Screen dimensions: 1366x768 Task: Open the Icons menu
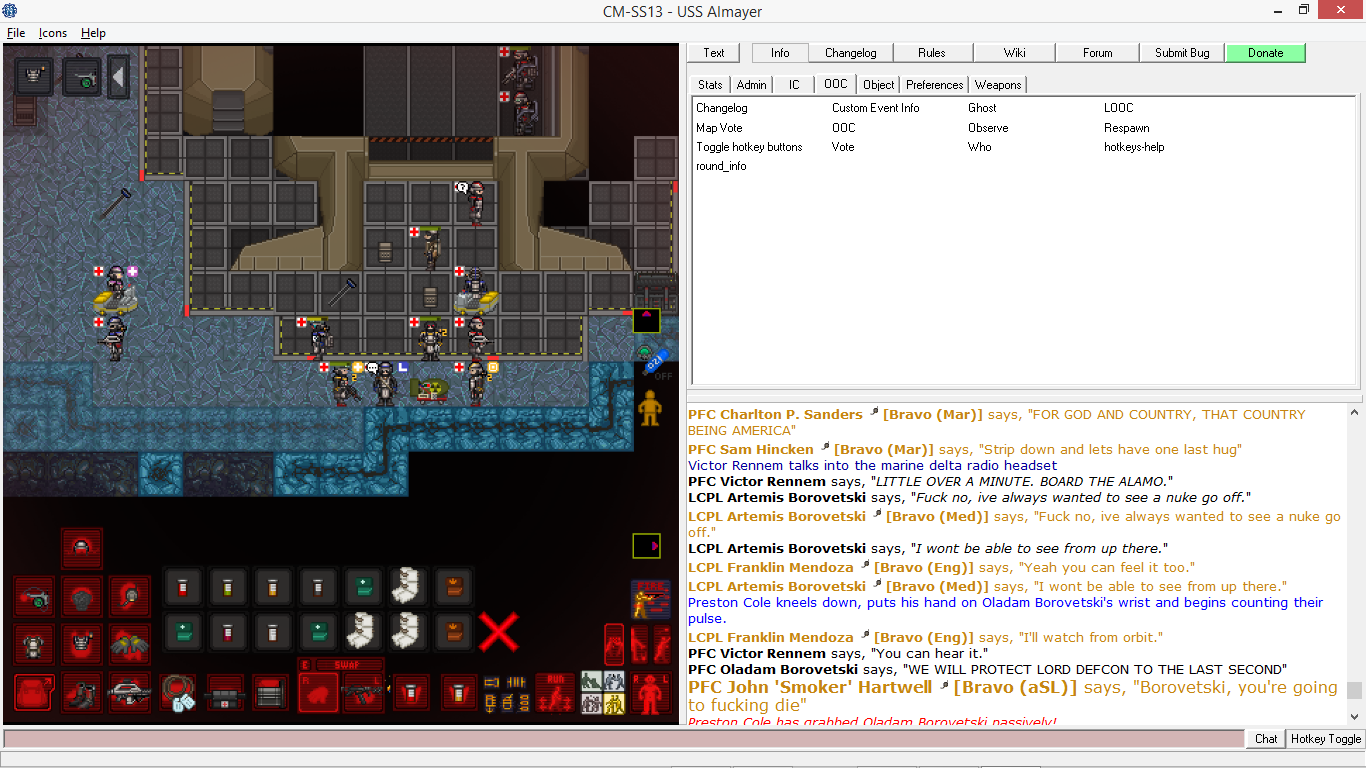53,33
